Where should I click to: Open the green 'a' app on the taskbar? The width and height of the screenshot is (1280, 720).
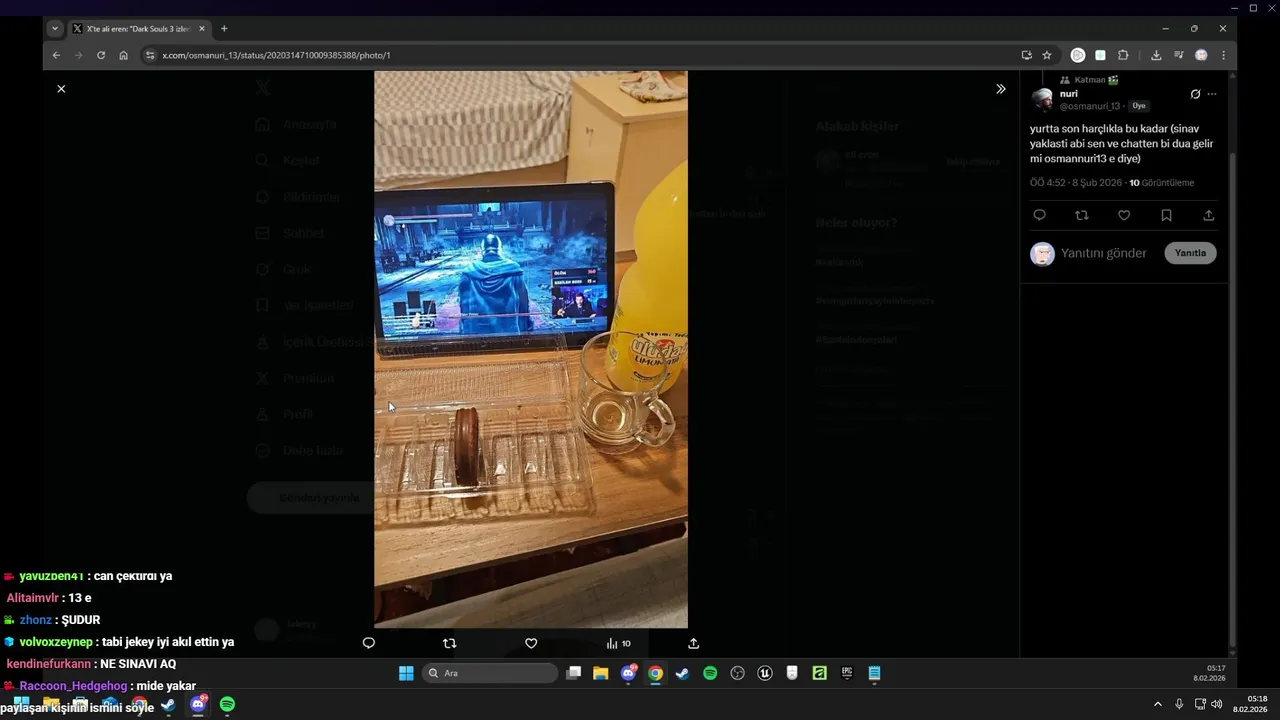820,673
